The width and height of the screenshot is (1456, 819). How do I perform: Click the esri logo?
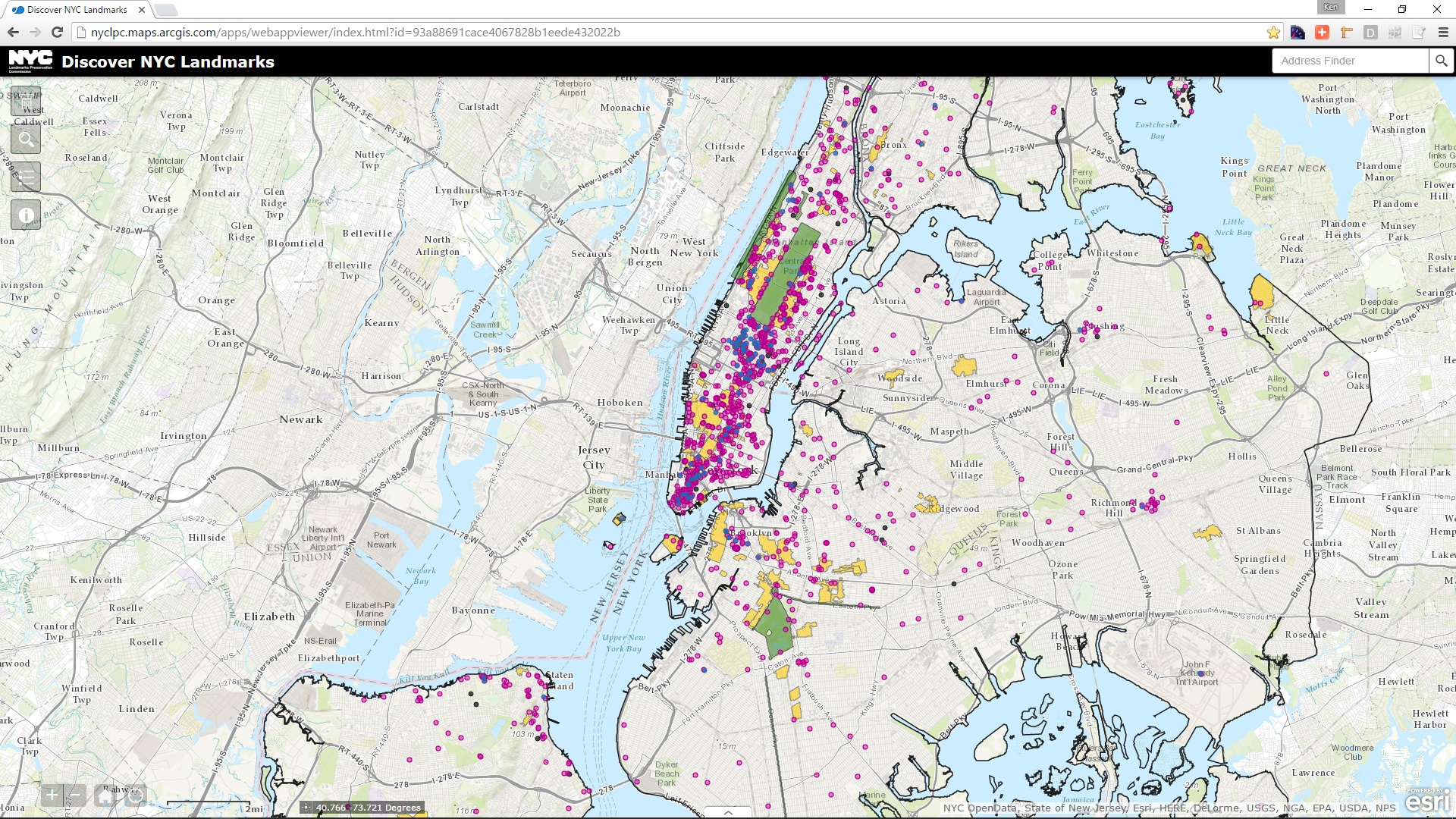point(1427,801)
